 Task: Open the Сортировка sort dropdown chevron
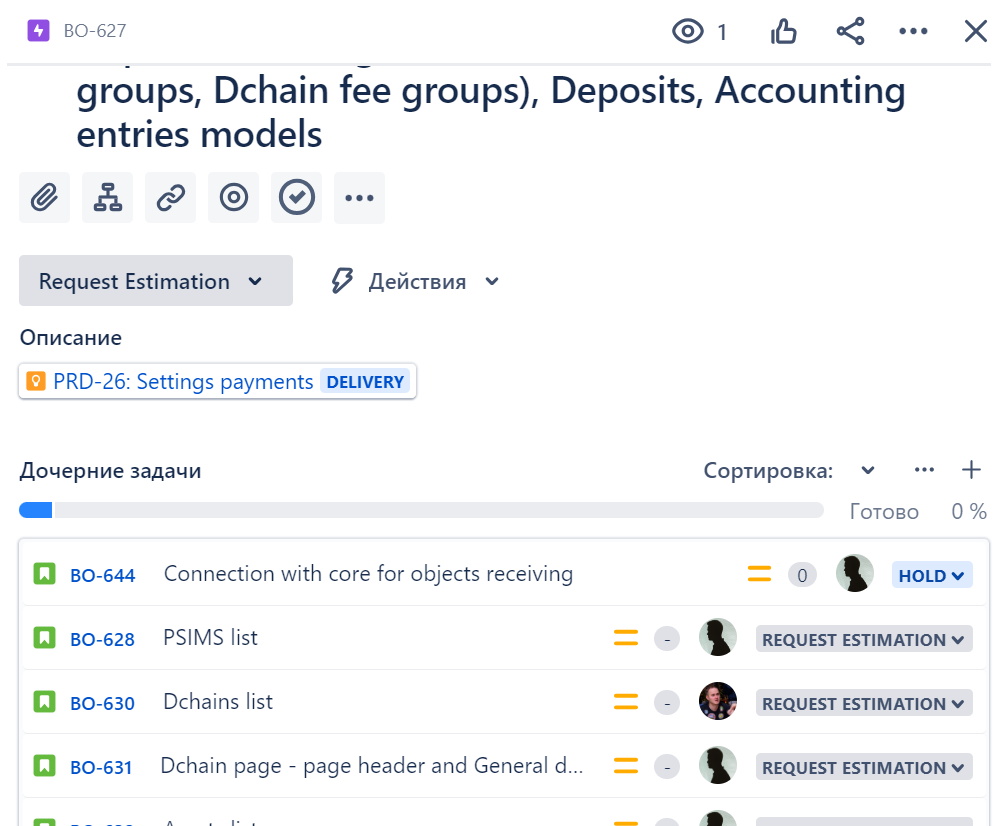point(868,470)
